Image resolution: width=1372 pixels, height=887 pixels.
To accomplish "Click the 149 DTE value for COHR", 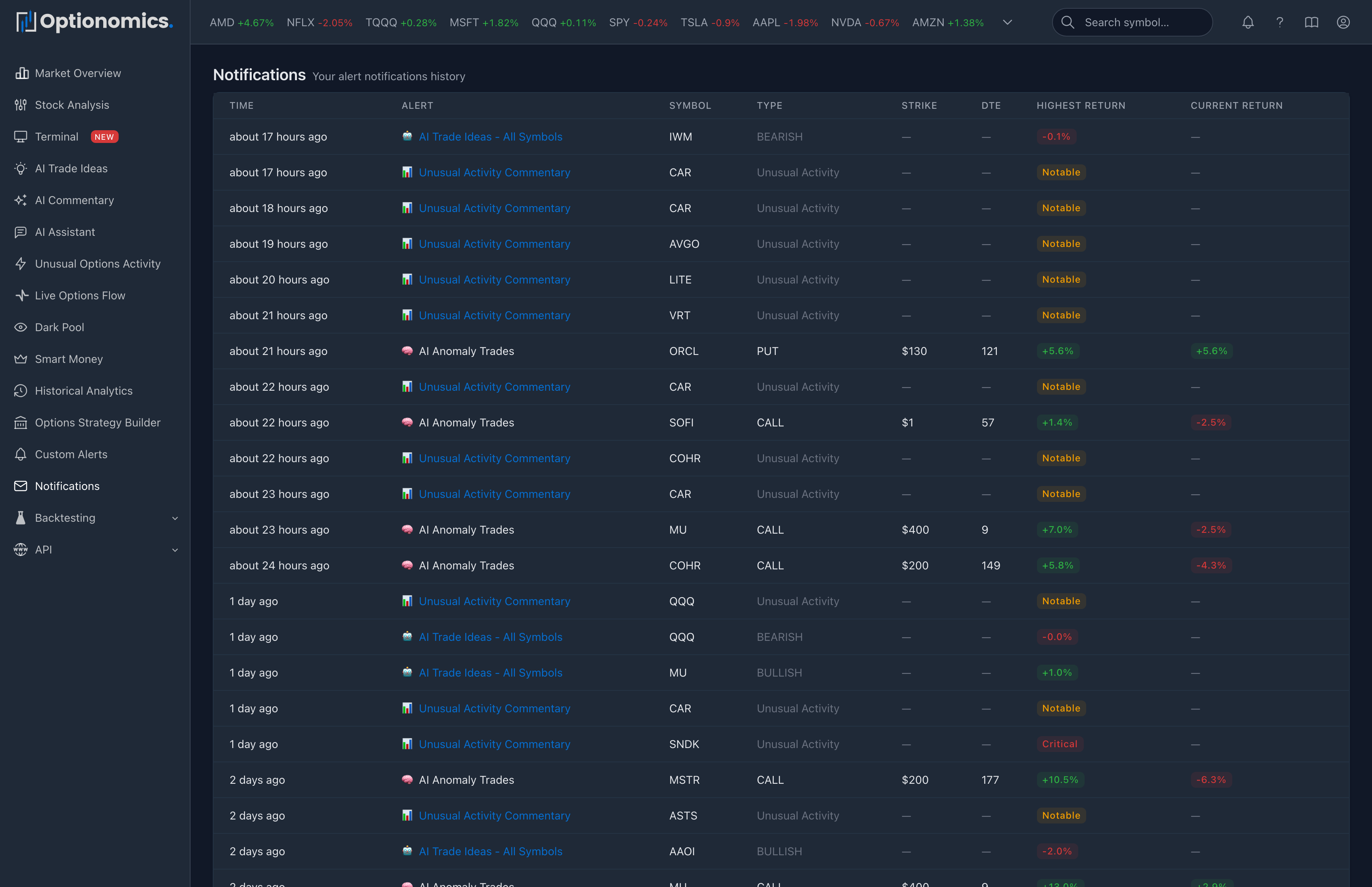I will pos(990,566).
